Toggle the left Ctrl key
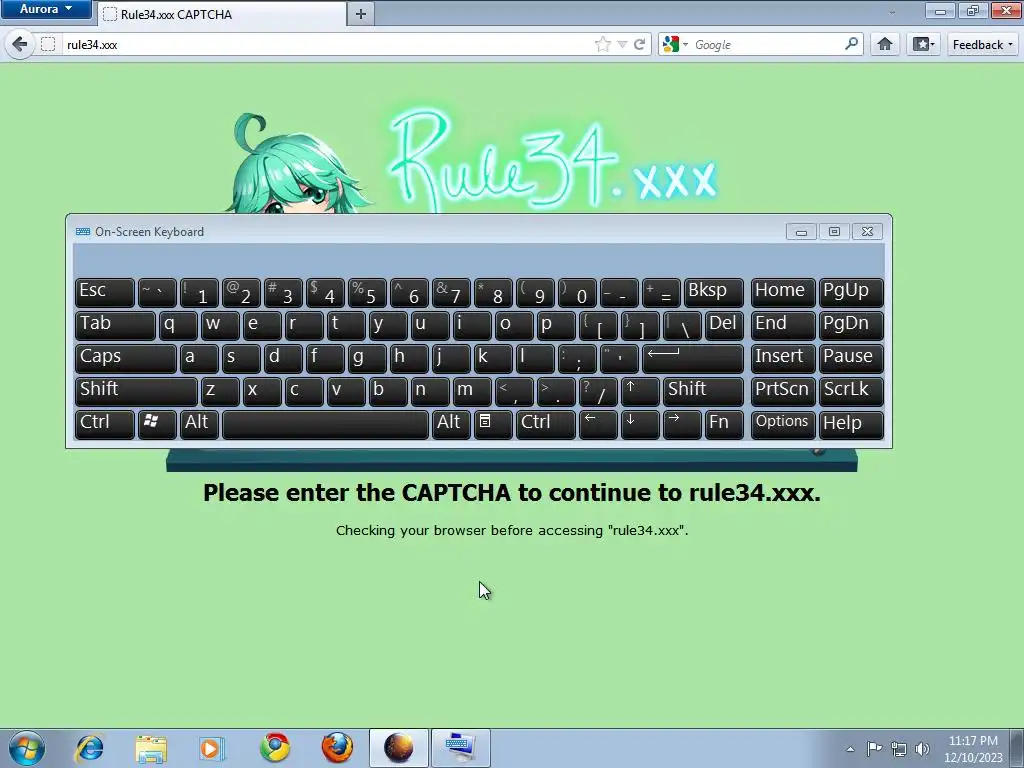Viewport: 1024px width, 768px height. coord(104,424)
